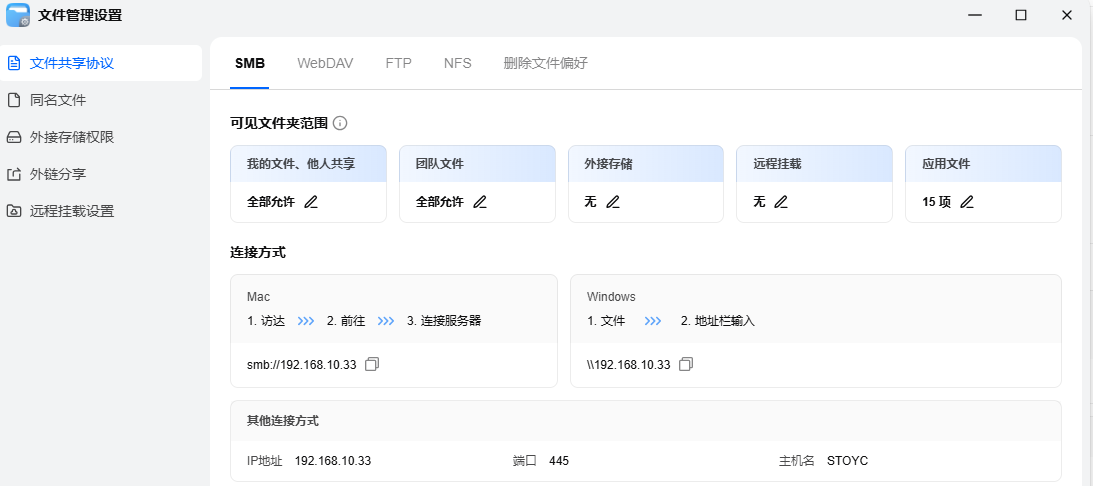Click the 应用文件 card header

pos(983,164)
